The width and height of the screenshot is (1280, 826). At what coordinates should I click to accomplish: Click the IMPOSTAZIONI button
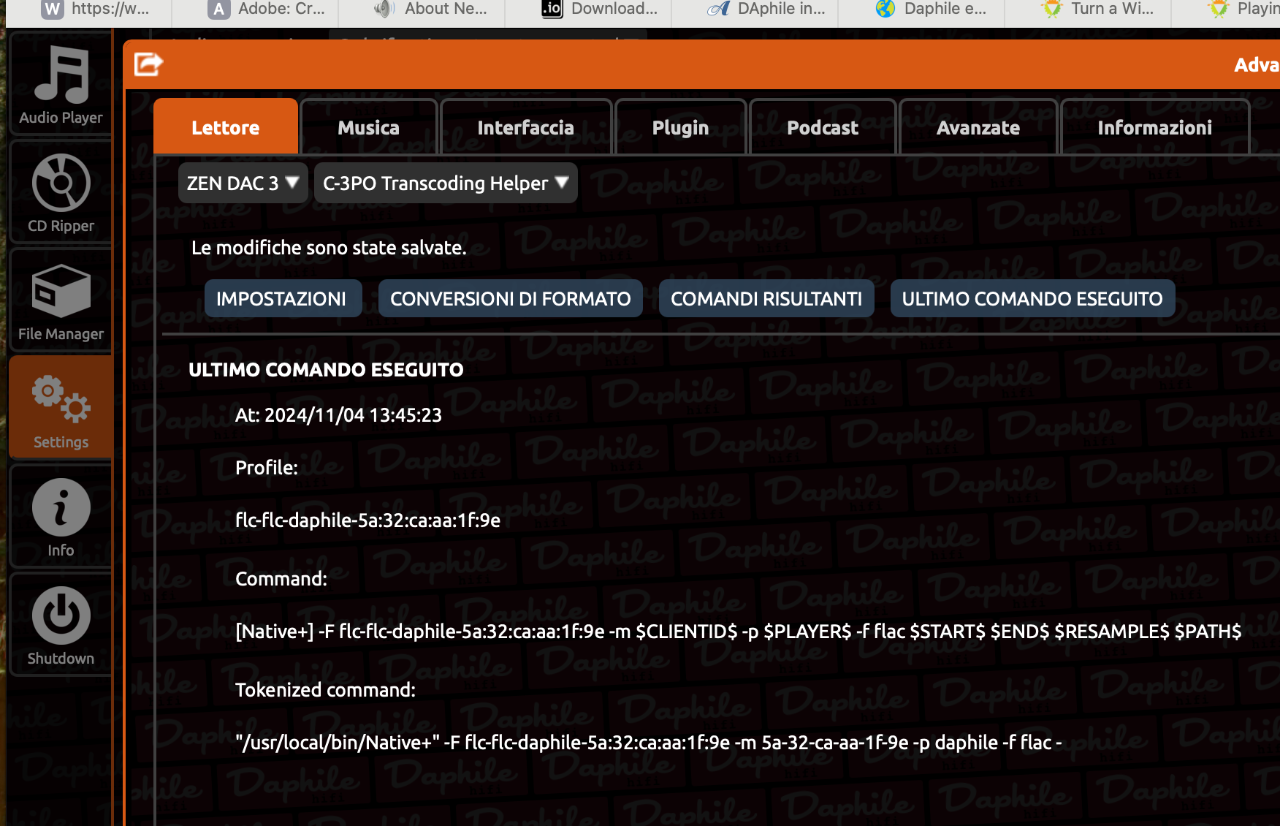point(282,299)
